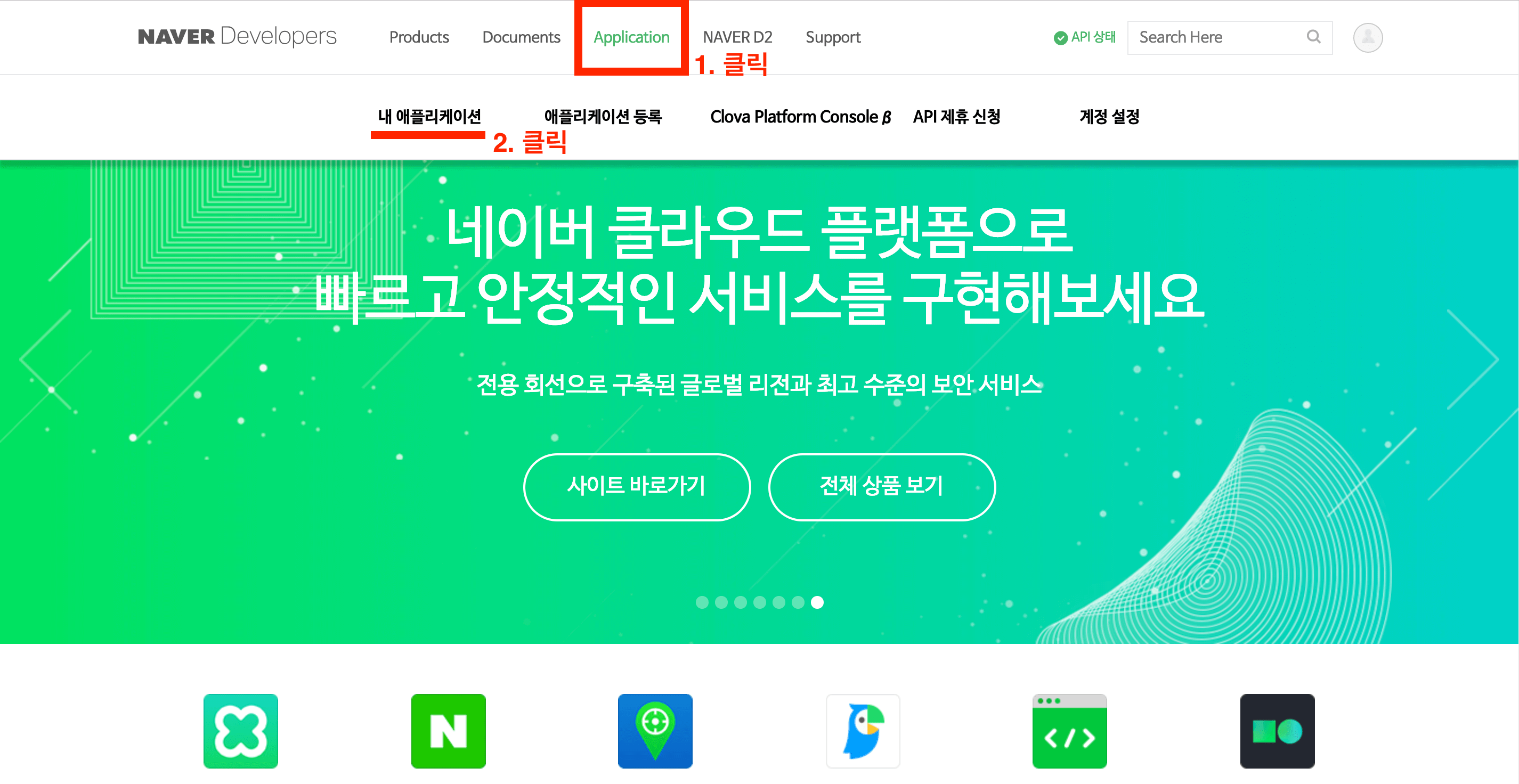Viewport: 1519px width, 784px height.
Task: Open the user profile avatar icon
Action: 1368,37
